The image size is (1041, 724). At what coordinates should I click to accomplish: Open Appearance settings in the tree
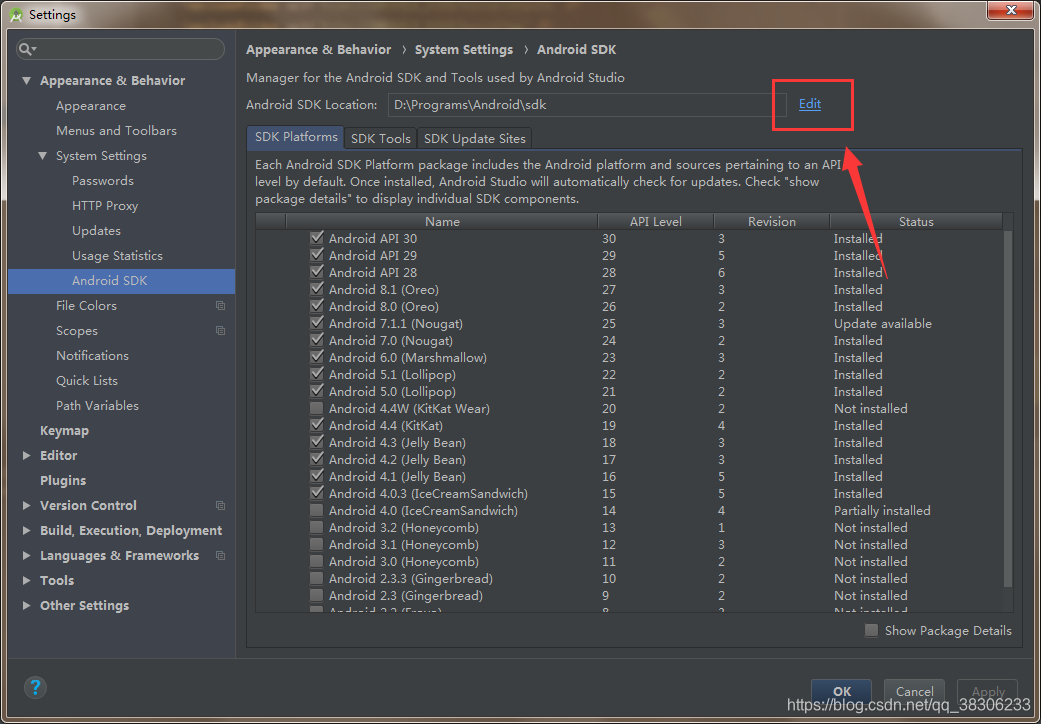tap(91, 106)
